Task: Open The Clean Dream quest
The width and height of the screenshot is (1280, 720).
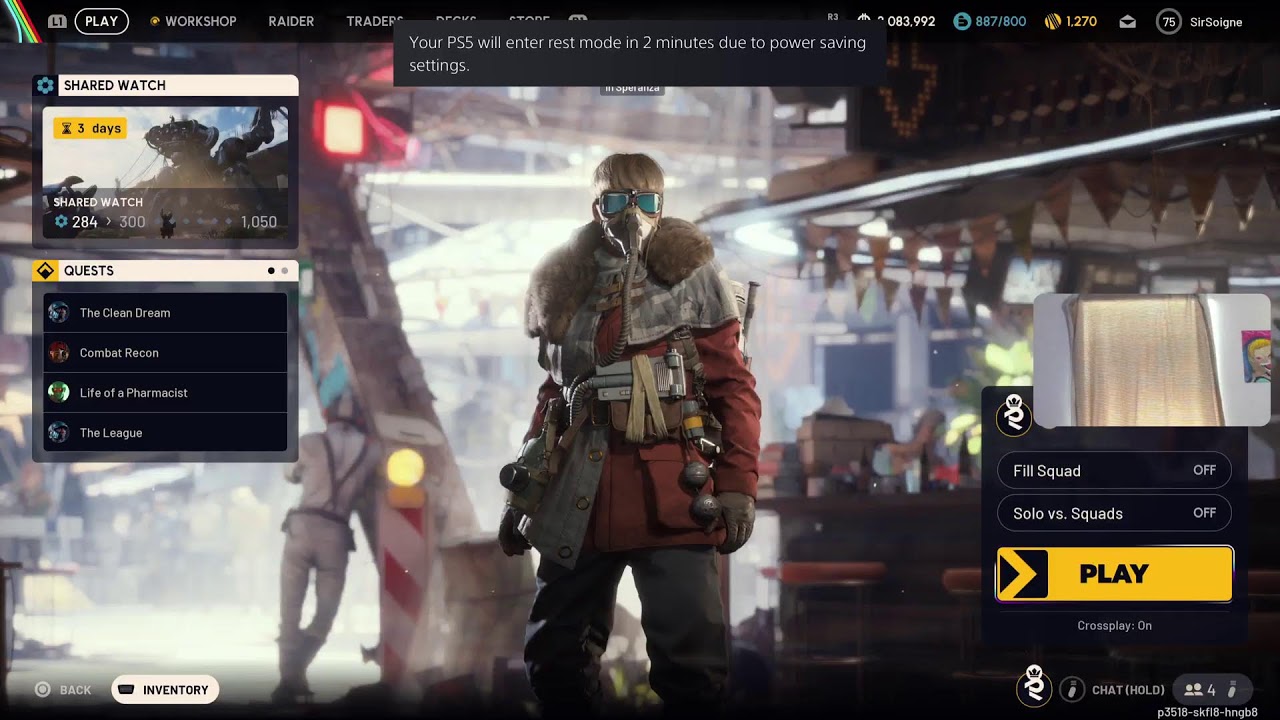Action: tap(165, 313)
